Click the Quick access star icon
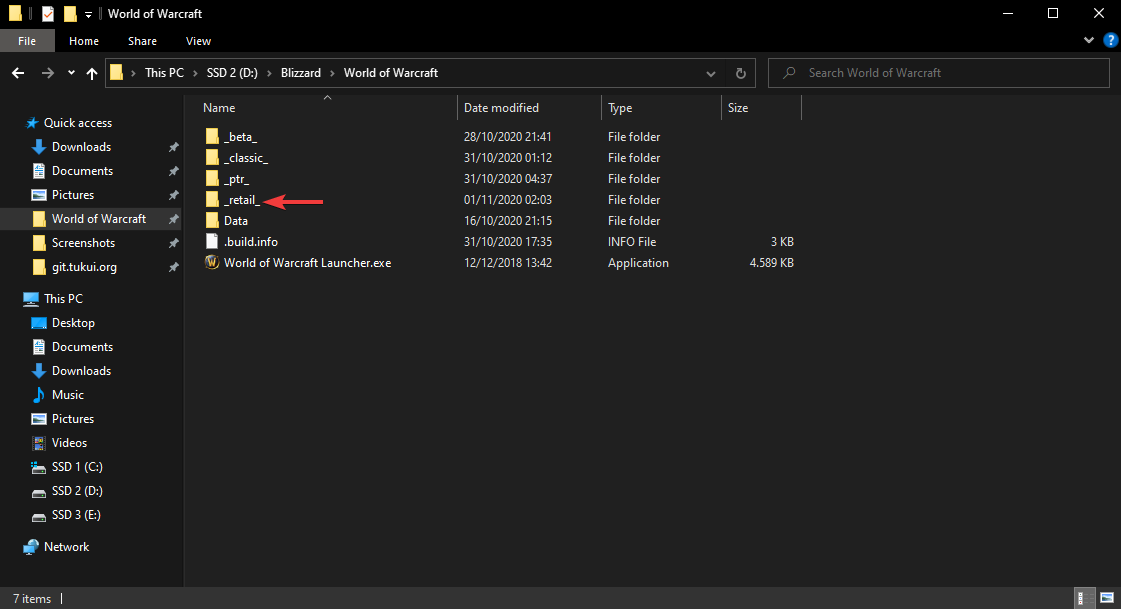The image size is (1121, 609). [x=31, y=123]
